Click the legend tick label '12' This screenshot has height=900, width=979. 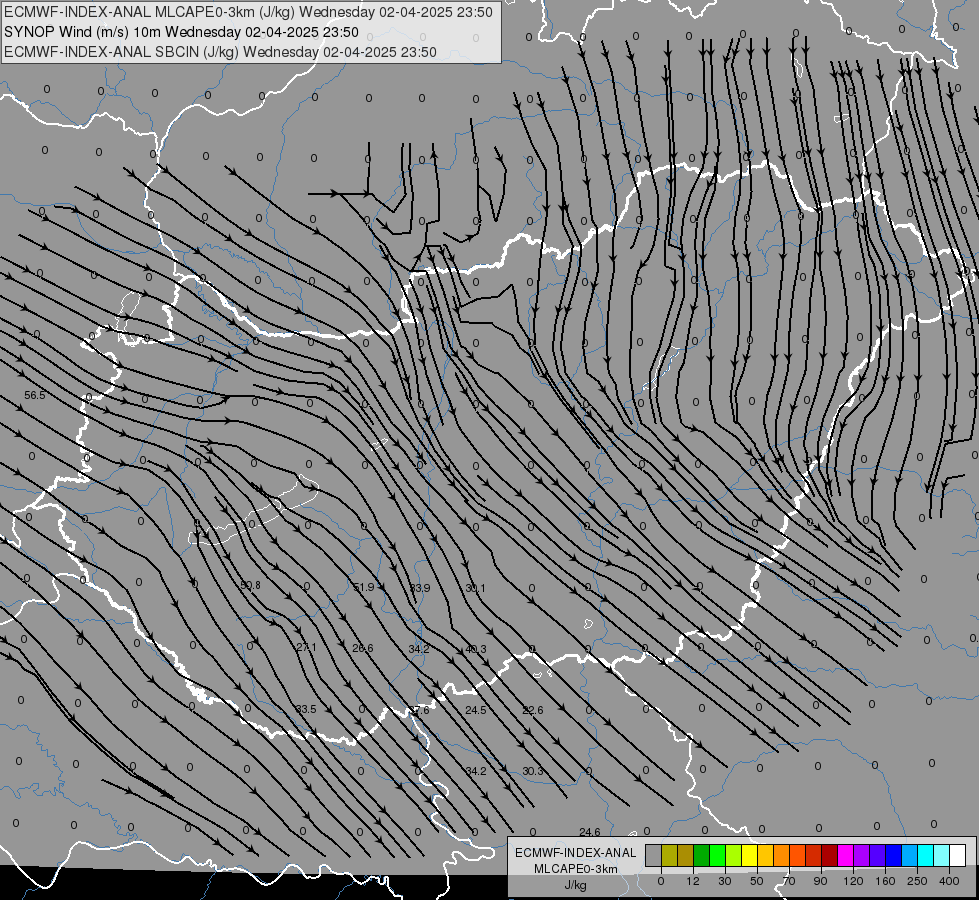click(693, 881)
